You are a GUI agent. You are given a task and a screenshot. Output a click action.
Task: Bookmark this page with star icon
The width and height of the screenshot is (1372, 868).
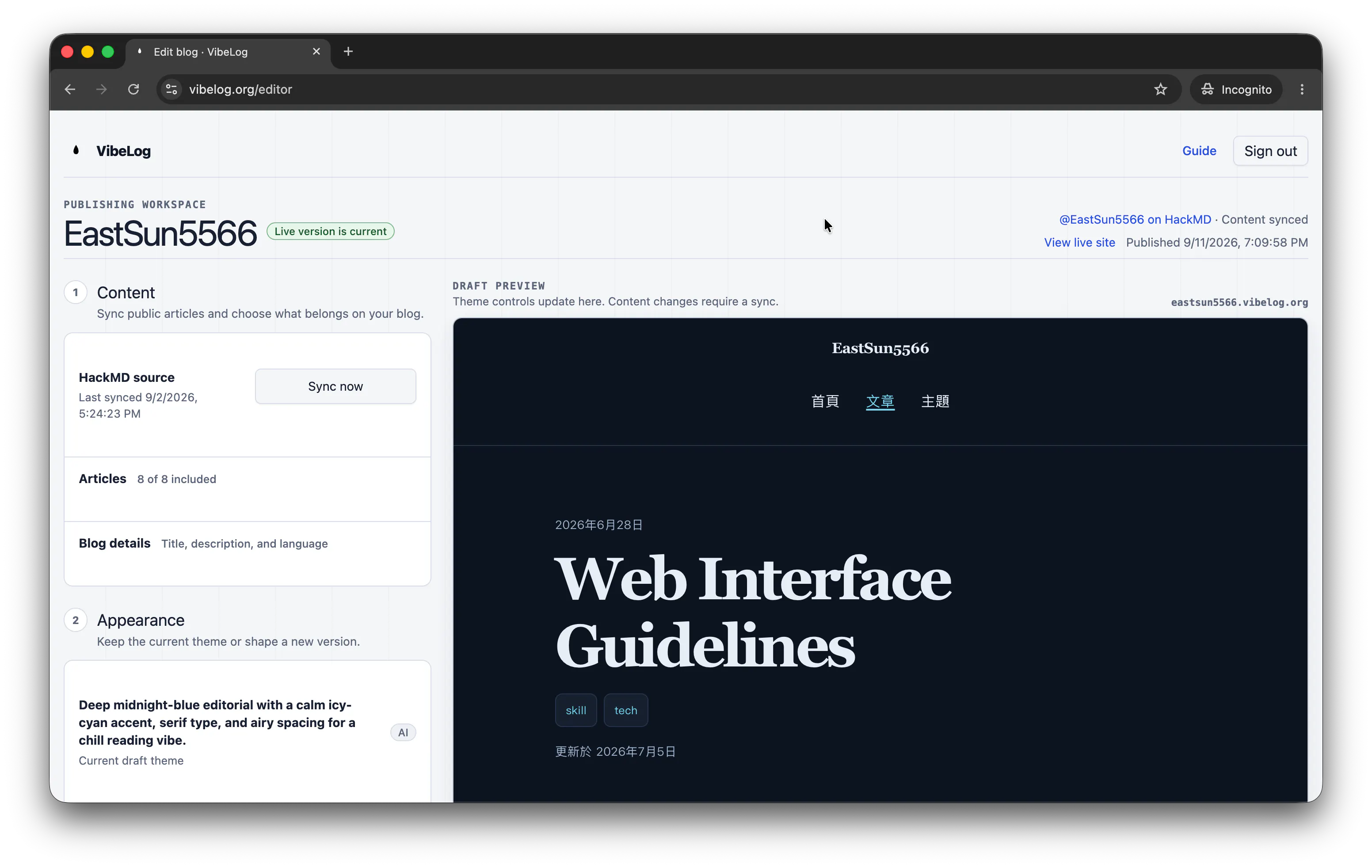click(1160, 89)
